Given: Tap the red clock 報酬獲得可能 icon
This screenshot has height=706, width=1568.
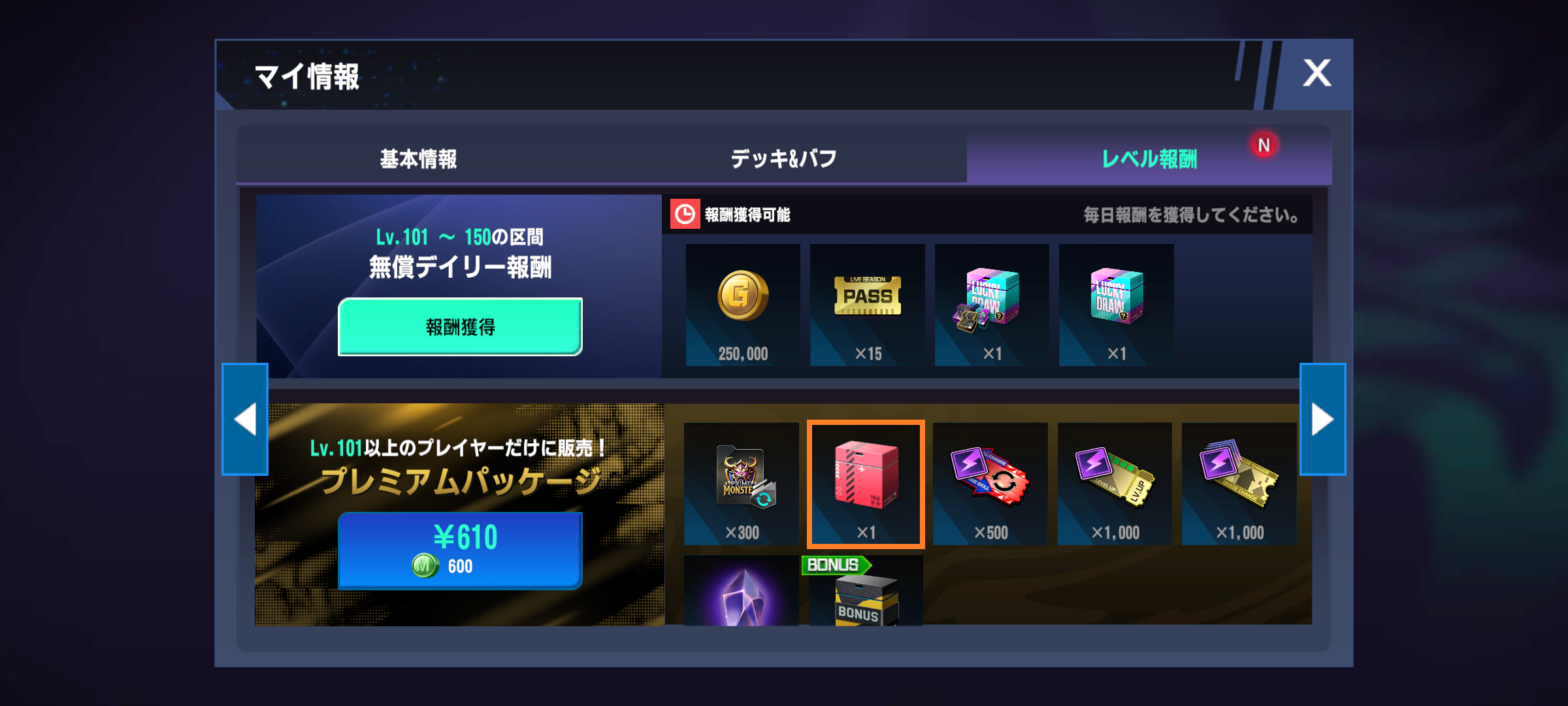Looking at the screenshot, I should tap(685, 214).
